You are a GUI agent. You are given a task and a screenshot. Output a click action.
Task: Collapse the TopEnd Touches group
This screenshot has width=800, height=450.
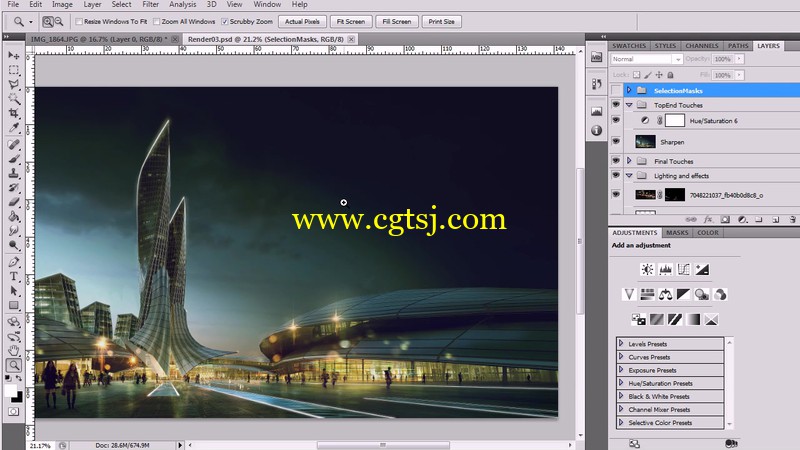(629, 105)
